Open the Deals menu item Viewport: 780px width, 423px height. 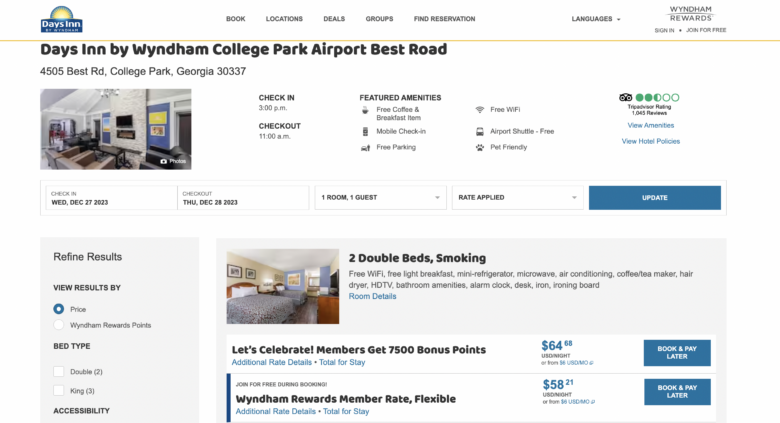334,19
